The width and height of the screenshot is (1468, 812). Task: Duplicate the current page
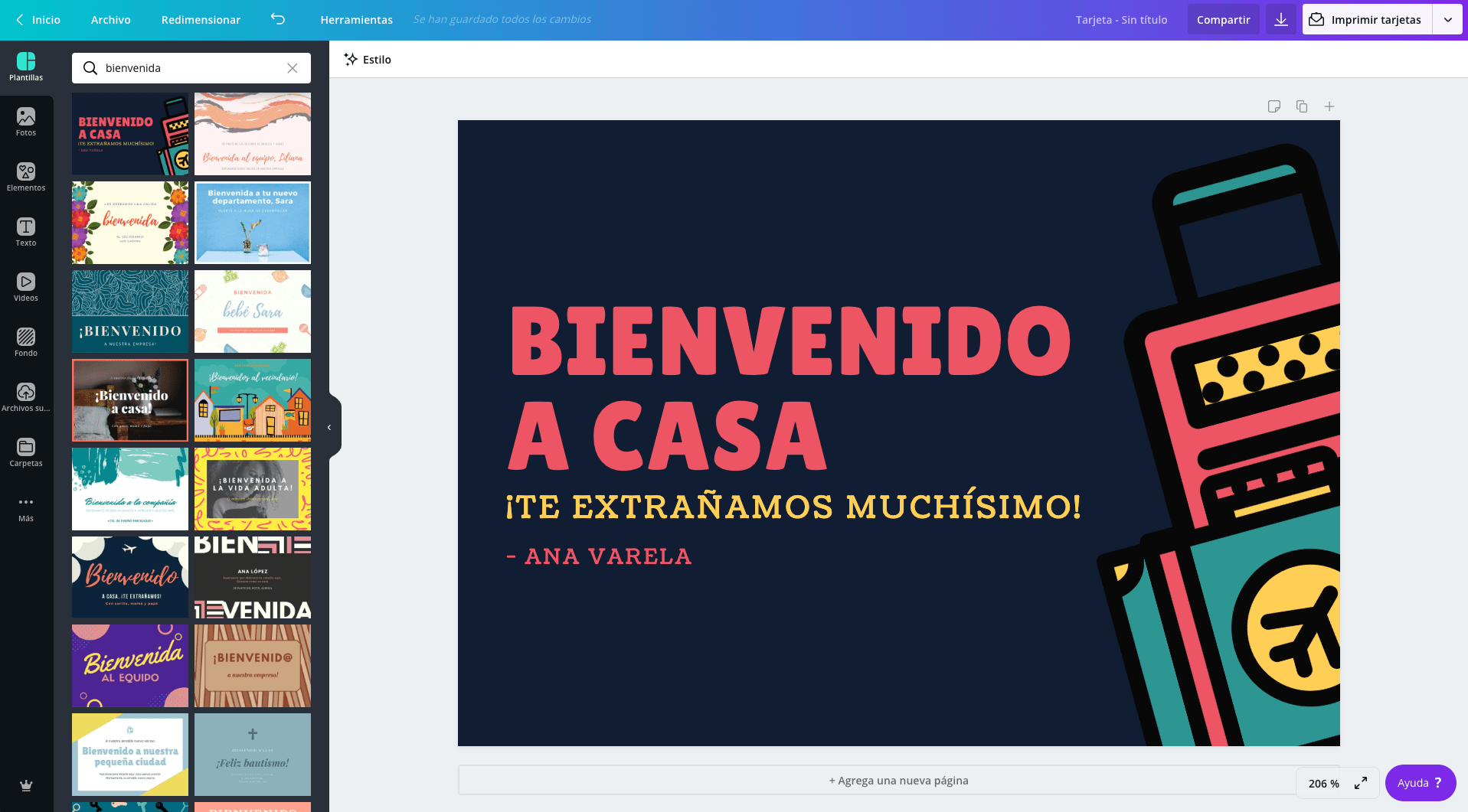(1302, 106)
